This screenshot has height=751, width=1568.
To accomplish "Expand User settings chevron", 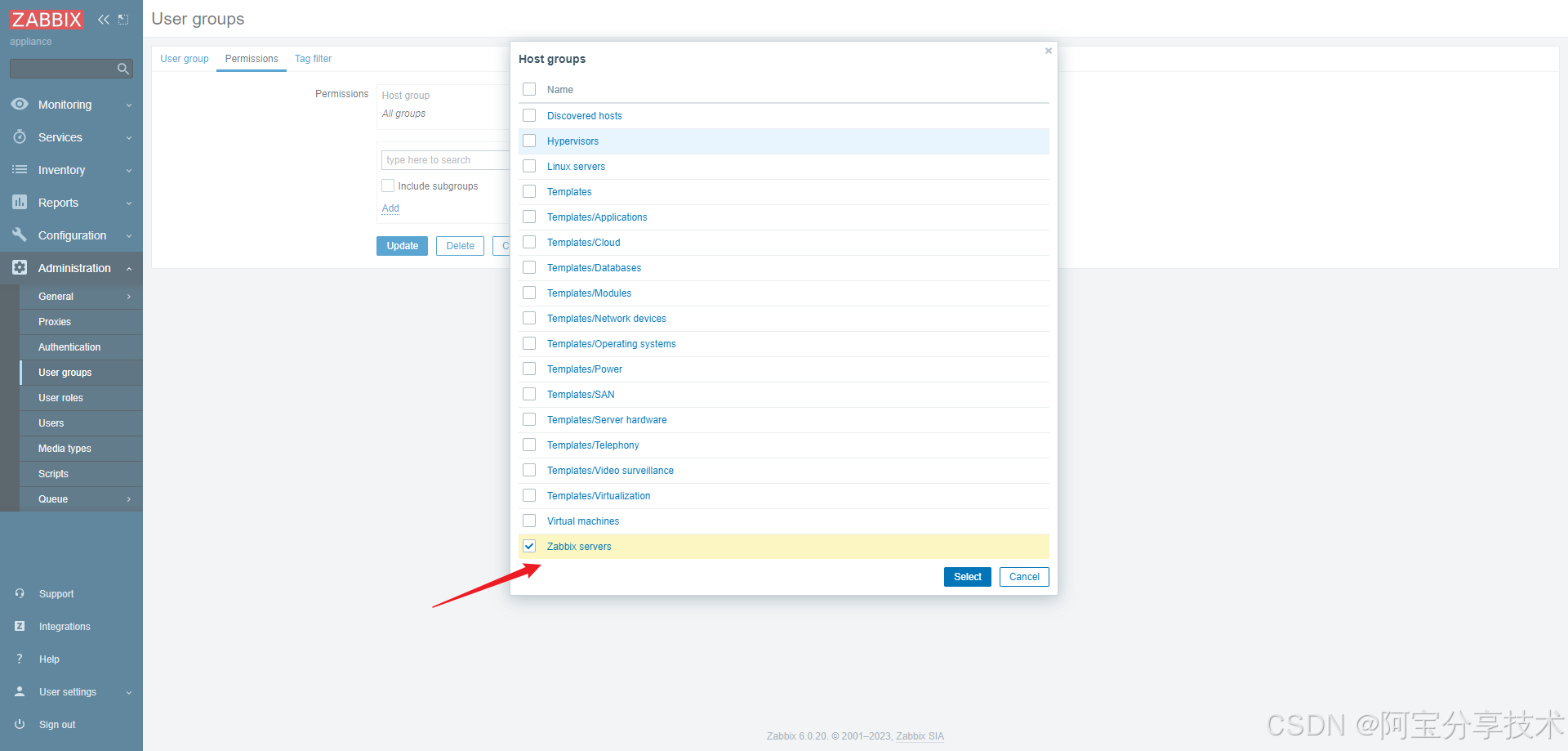I will click(129, 693).
